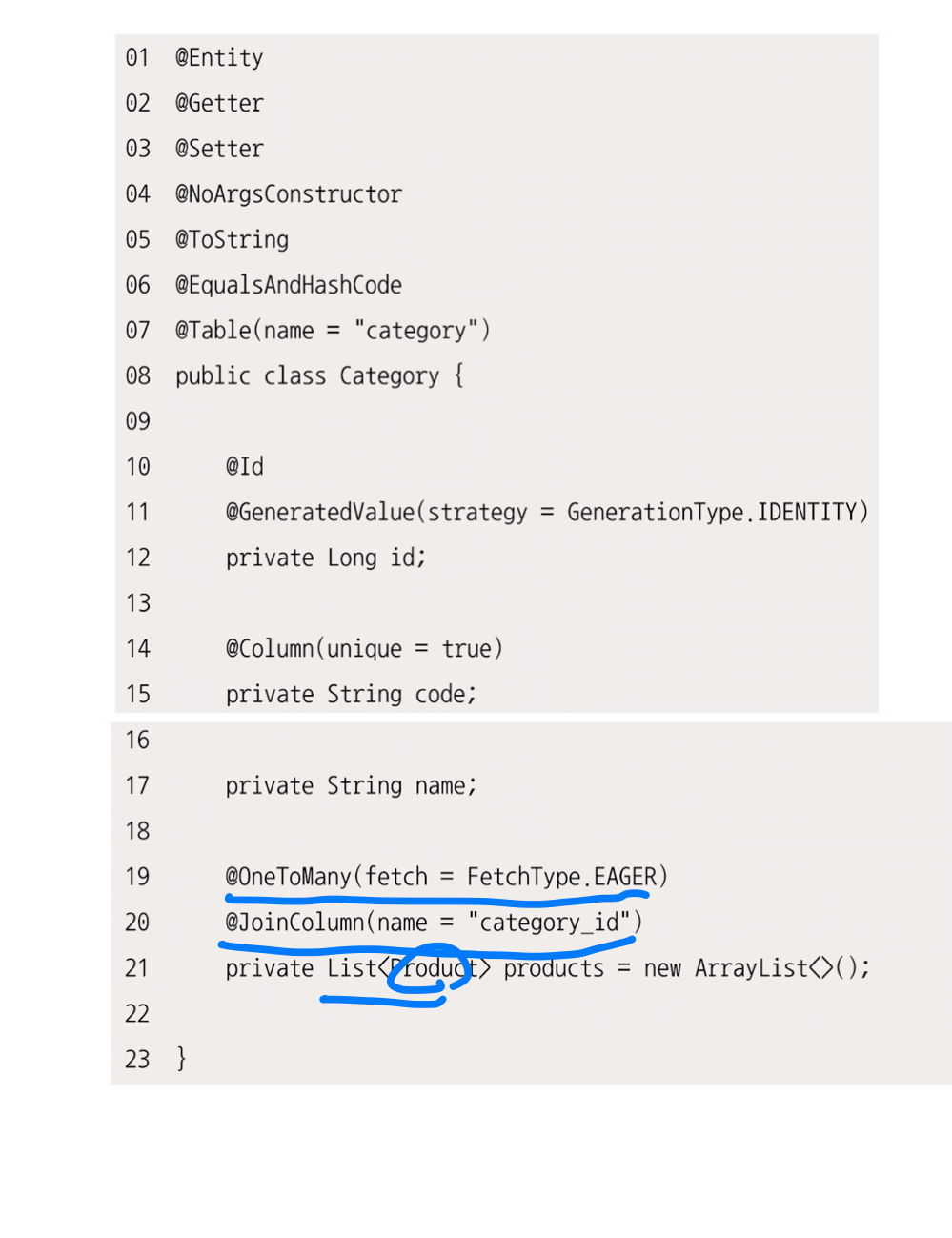Click the @Id annotation on line 10
The width and height of the screenshot is (952, 1238).
click(245, 467)
